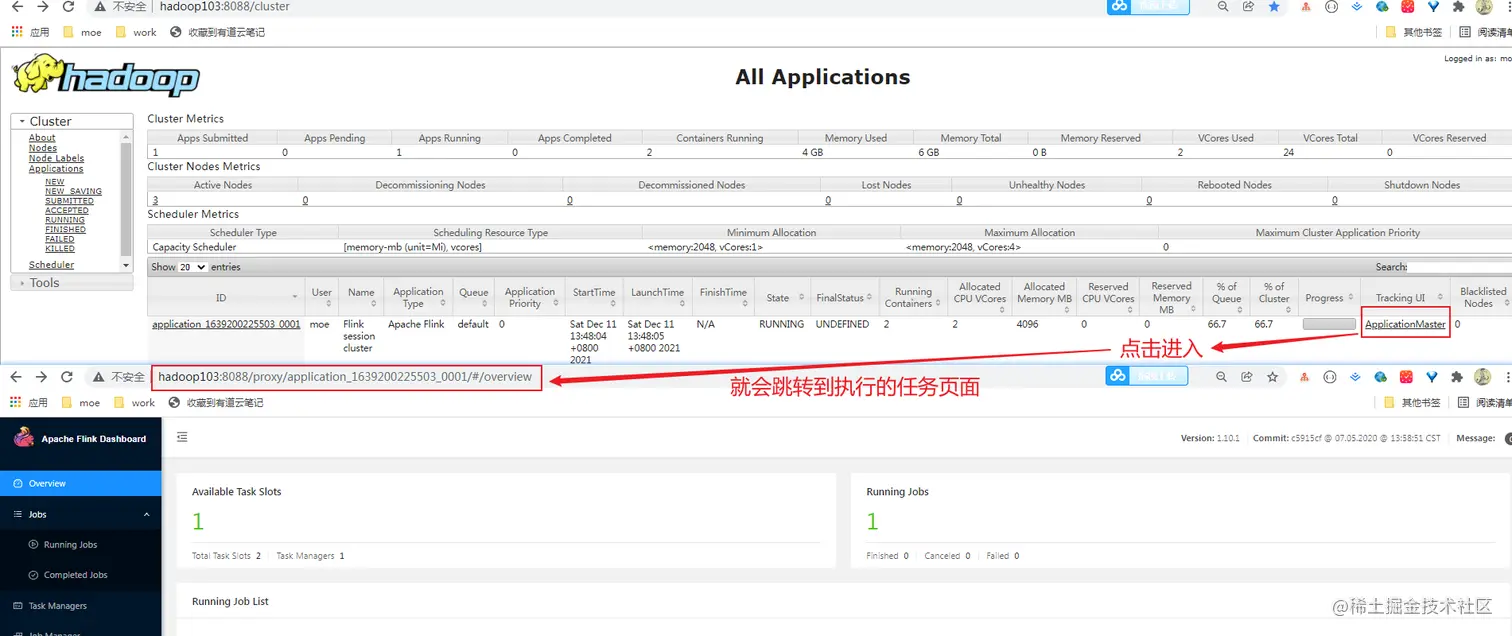Click the blue diamond extension in the Hadoop browser

click(1432, 6)
